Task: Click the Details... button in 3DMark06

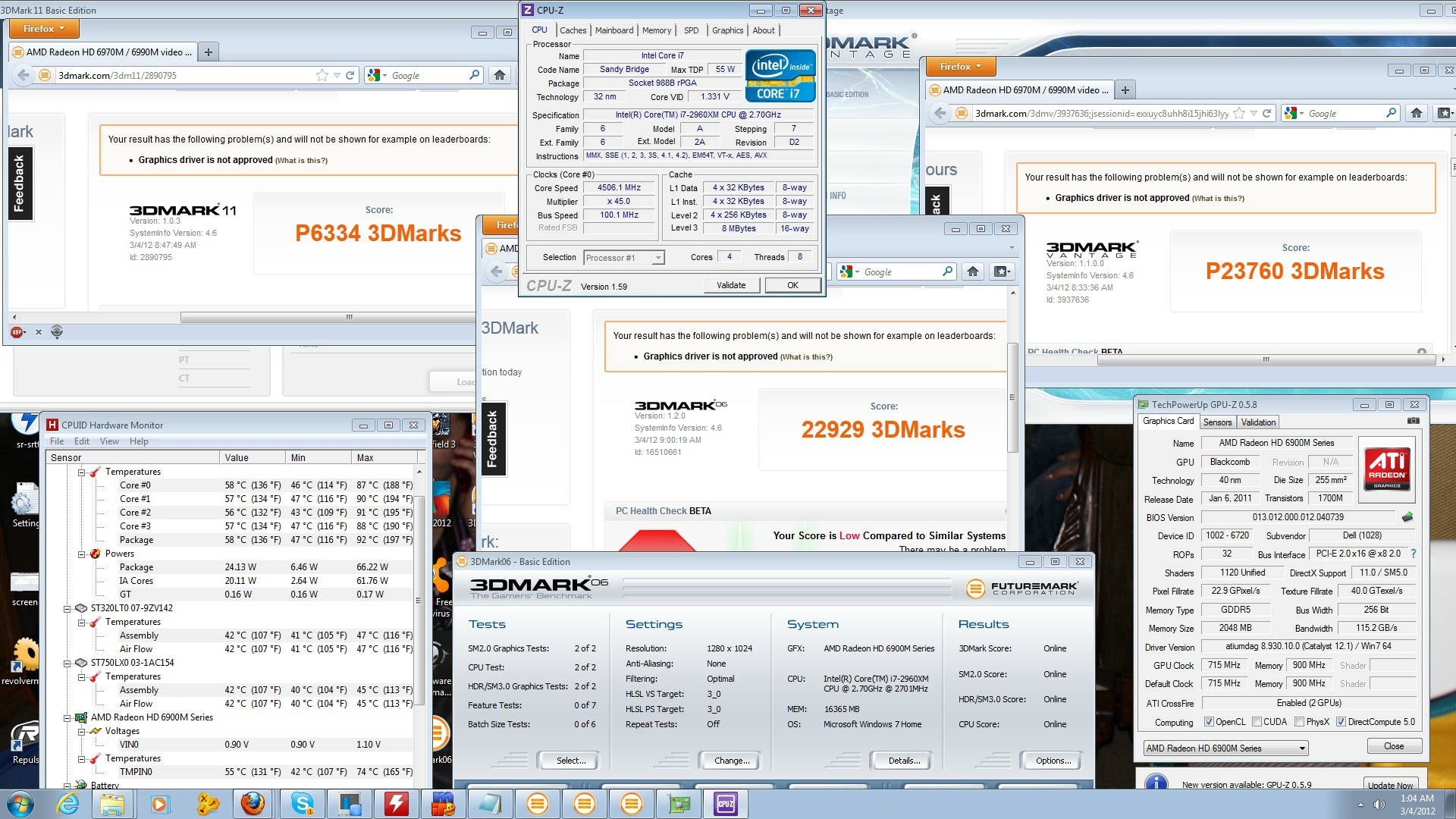Action: pos(904,761)
